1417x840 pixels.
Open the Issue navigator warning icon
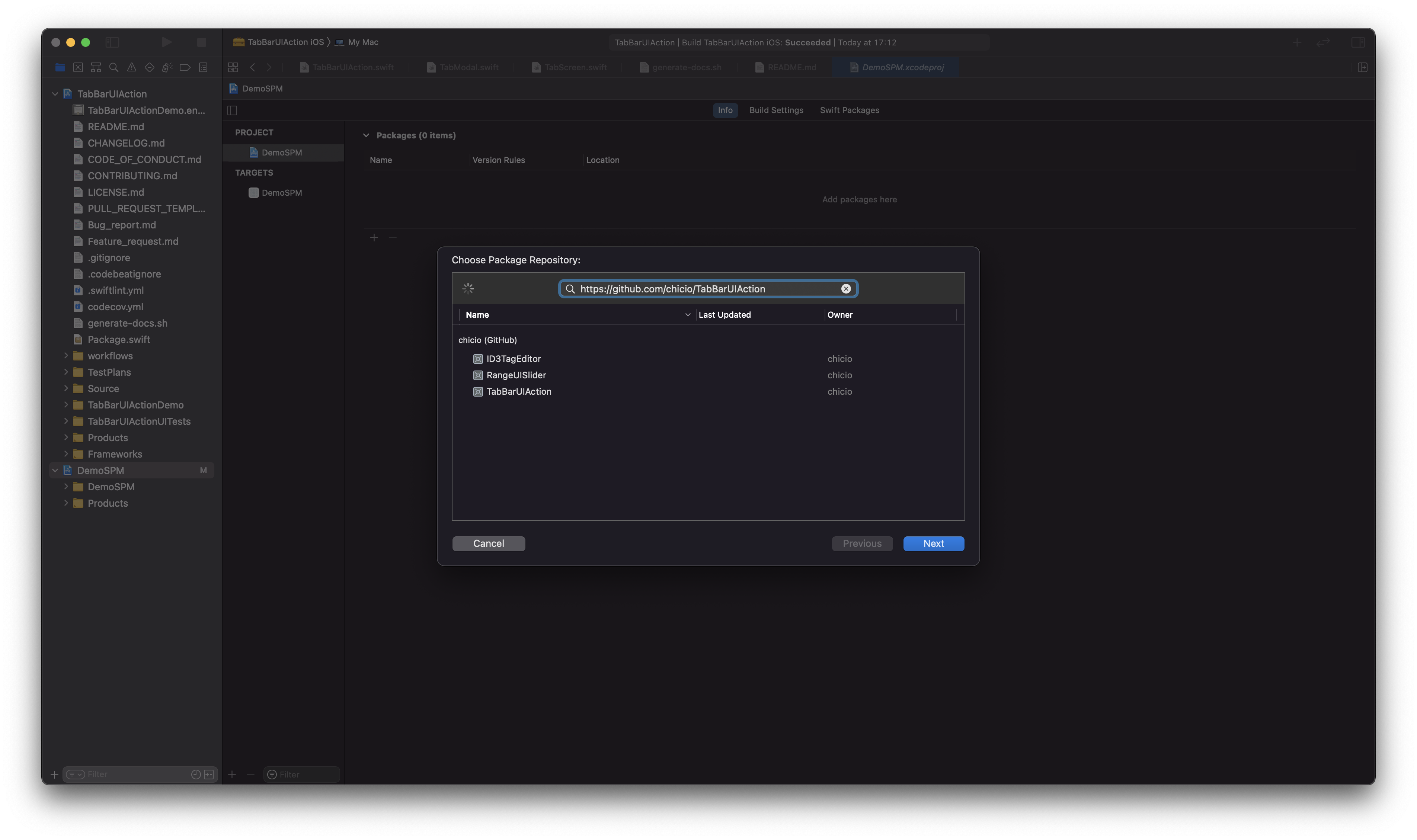(x=132, y=67)
